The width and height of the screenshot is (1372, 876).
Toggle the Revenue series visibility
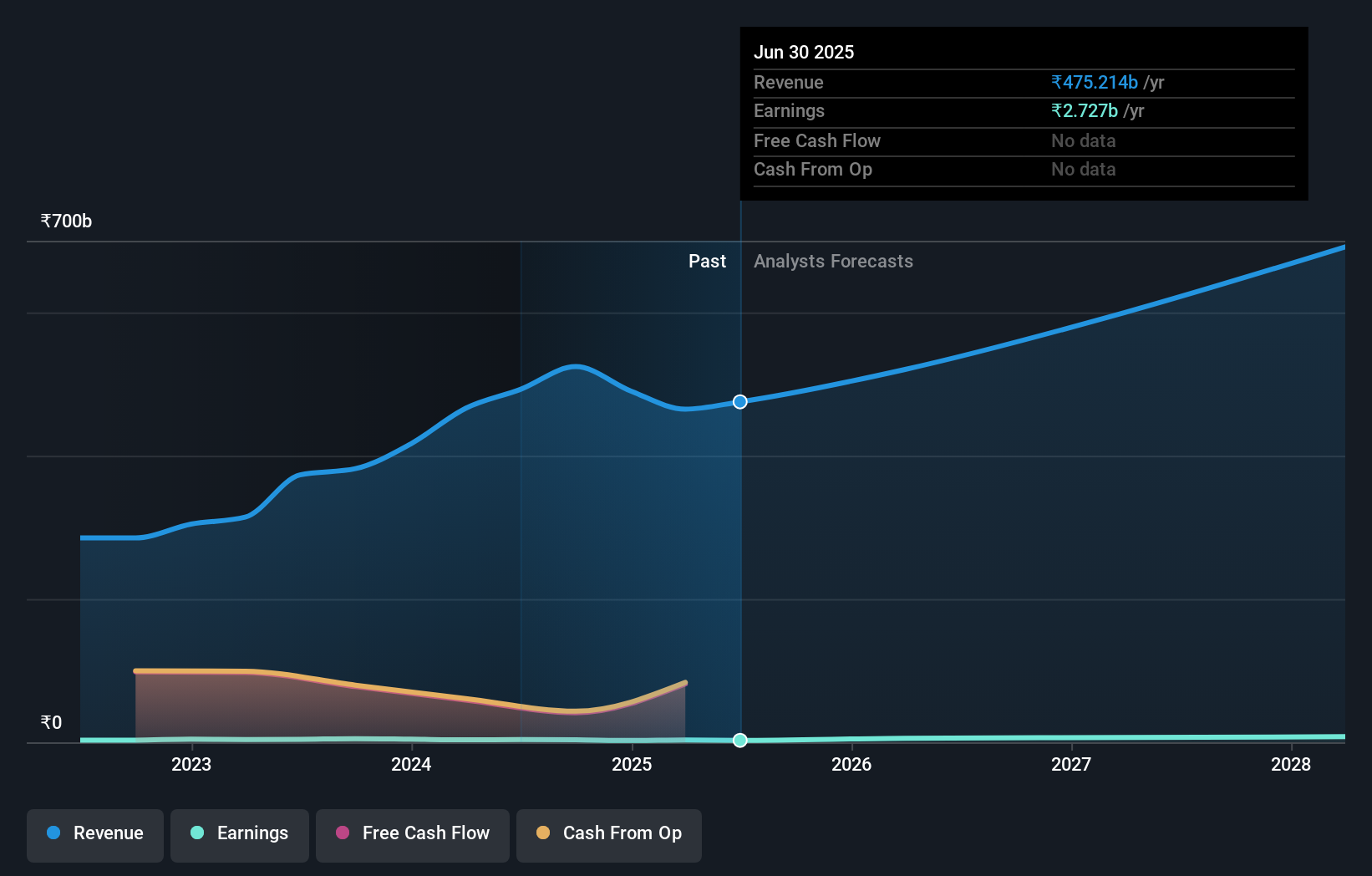point(94,834)
